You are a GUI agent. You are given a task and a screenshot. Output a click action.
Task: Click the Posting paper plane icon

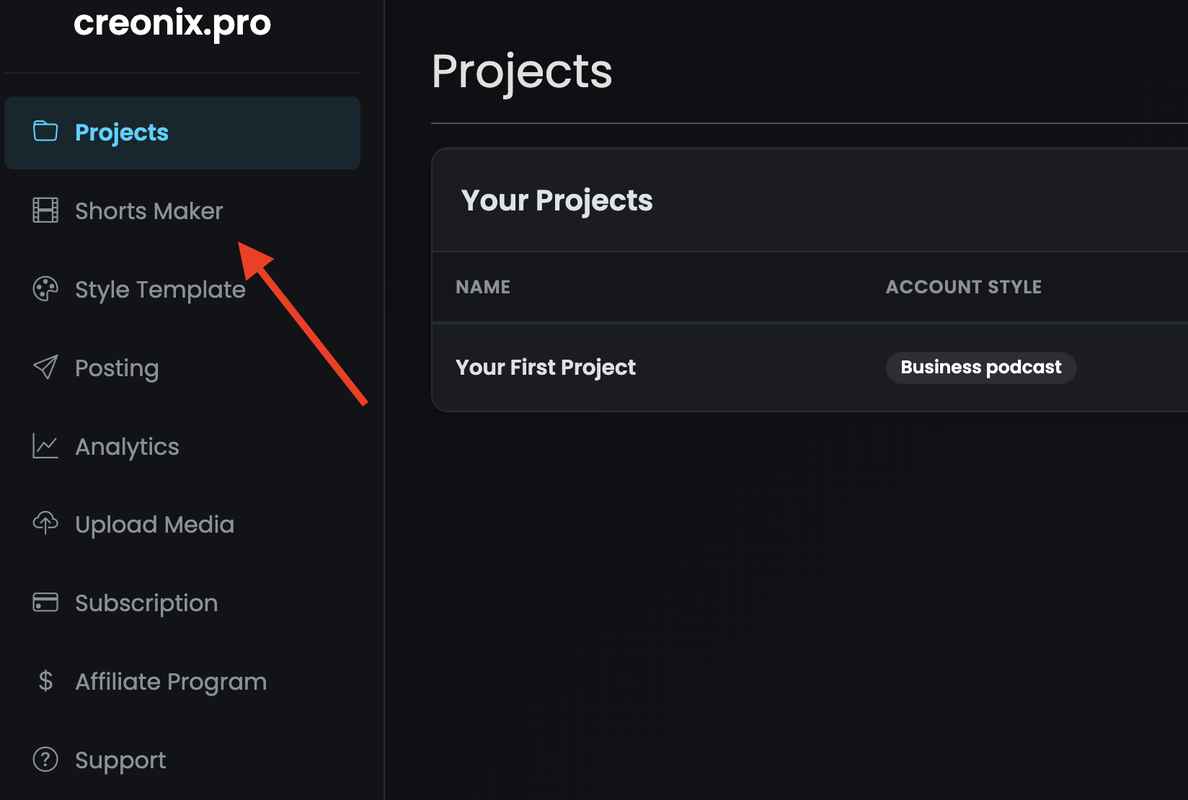coord(45,368)
